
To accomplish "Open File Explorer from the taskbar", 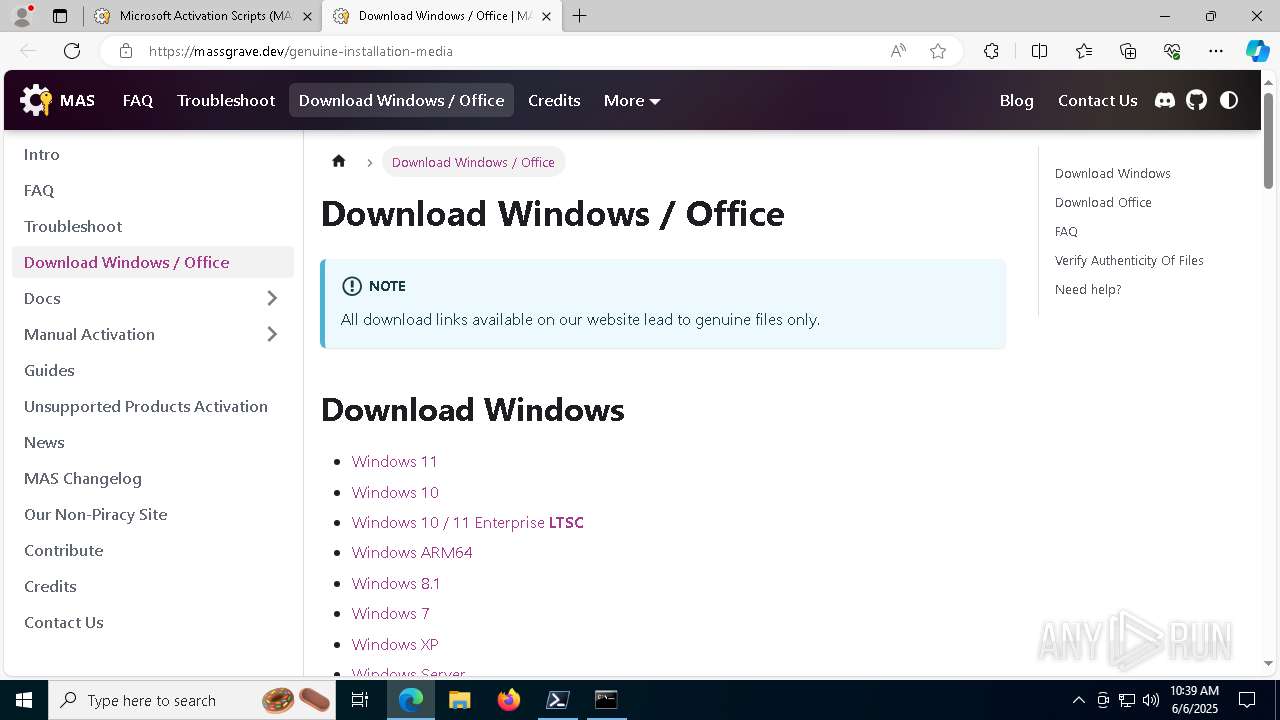I will point(459,700).
